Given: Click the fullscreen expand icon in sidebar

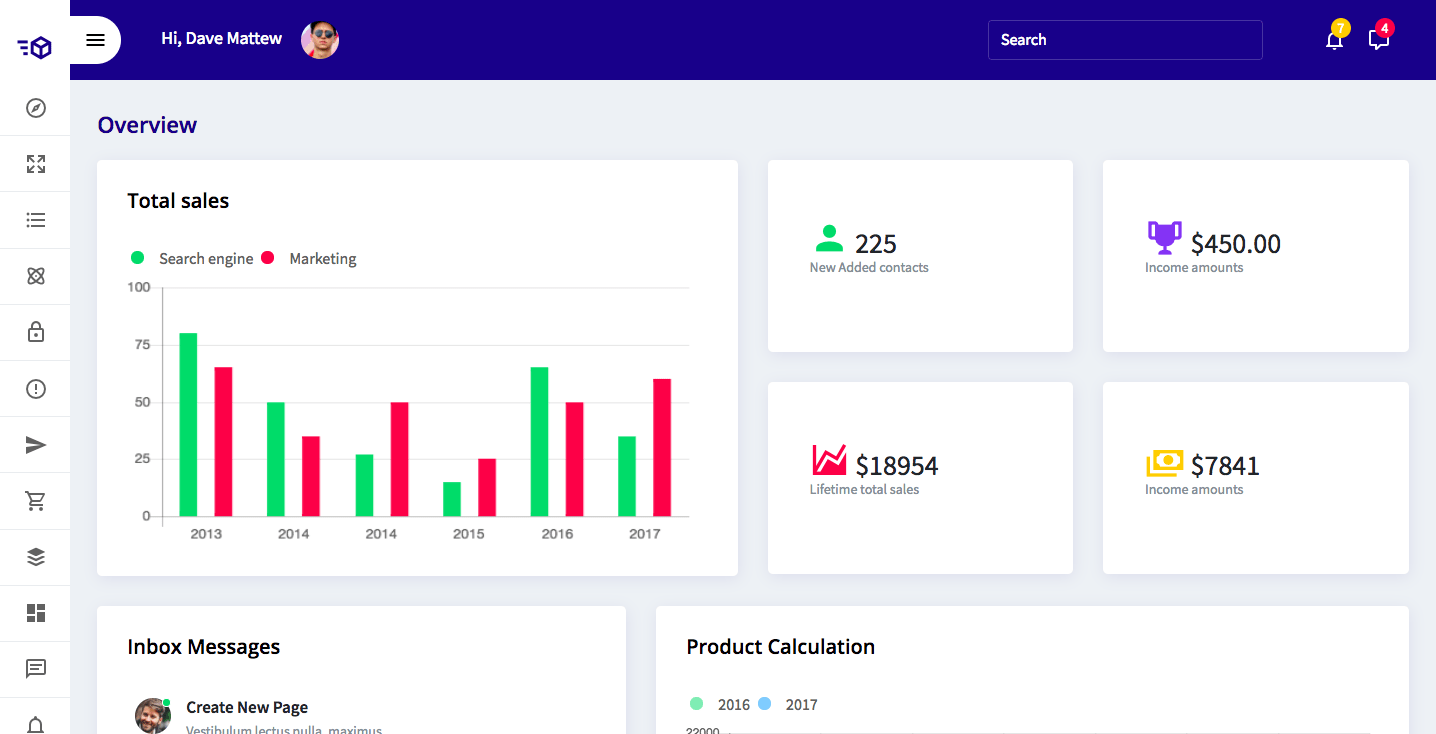Looking at the screenshot, I should (x=35, y=163).
